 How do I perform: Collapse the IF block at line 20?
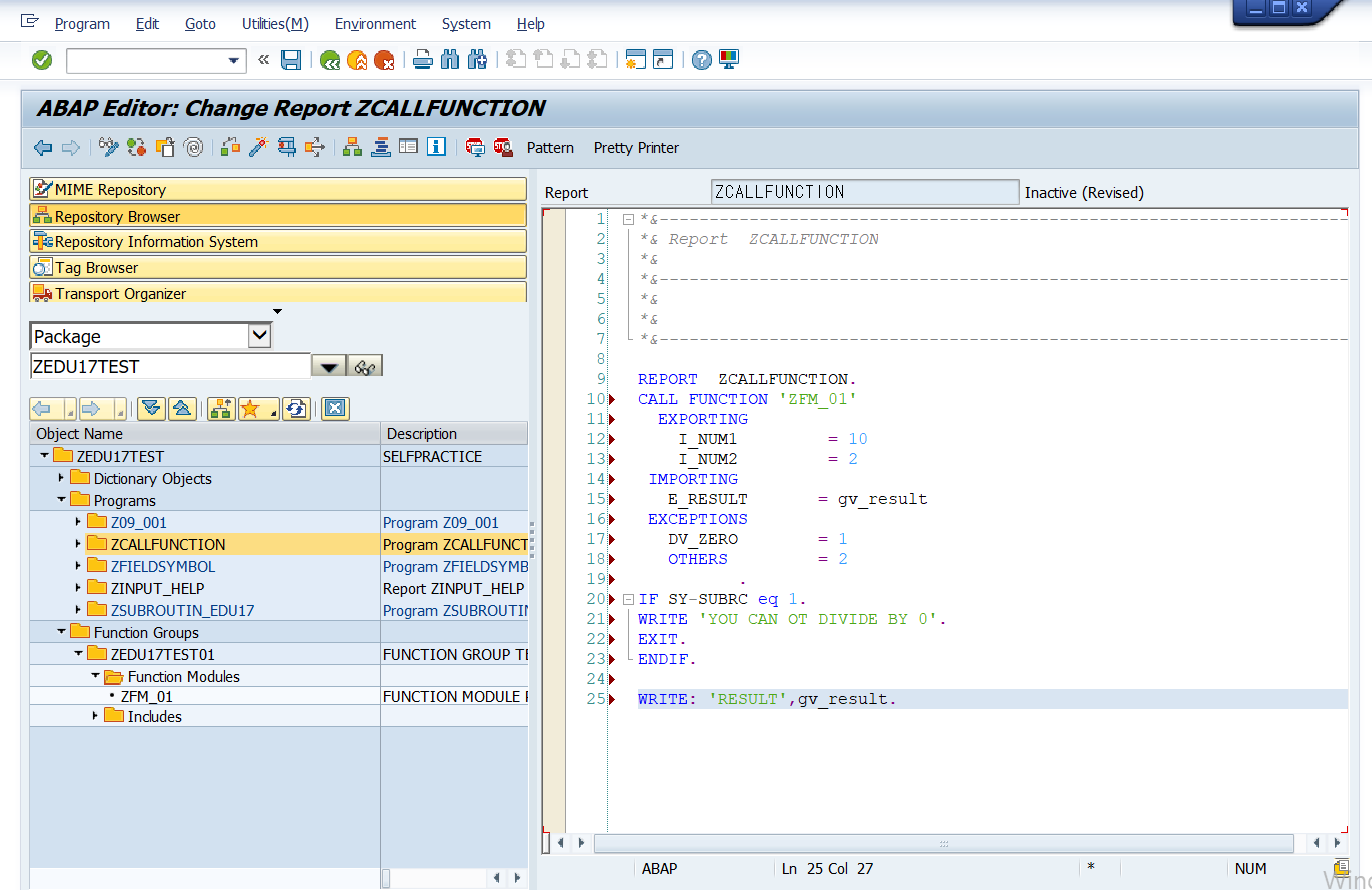pos(628,599)
